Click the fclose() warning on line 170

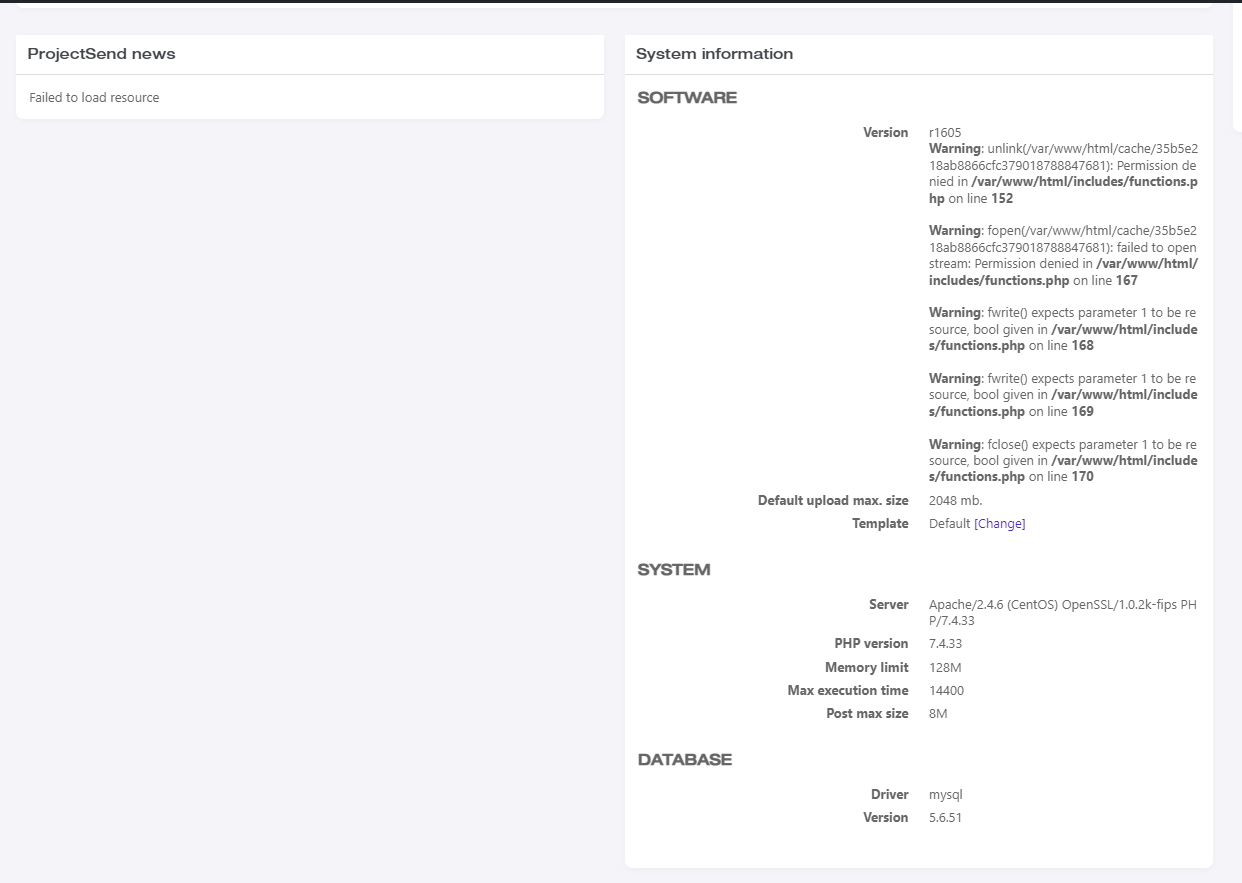(1062, 460)
